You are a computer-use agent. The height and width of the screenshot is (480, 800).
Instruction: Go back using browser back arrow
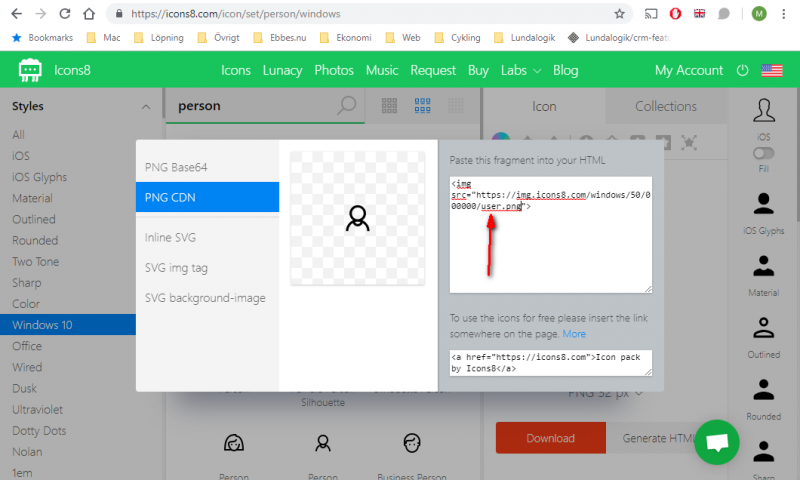[x=16, y=14]
